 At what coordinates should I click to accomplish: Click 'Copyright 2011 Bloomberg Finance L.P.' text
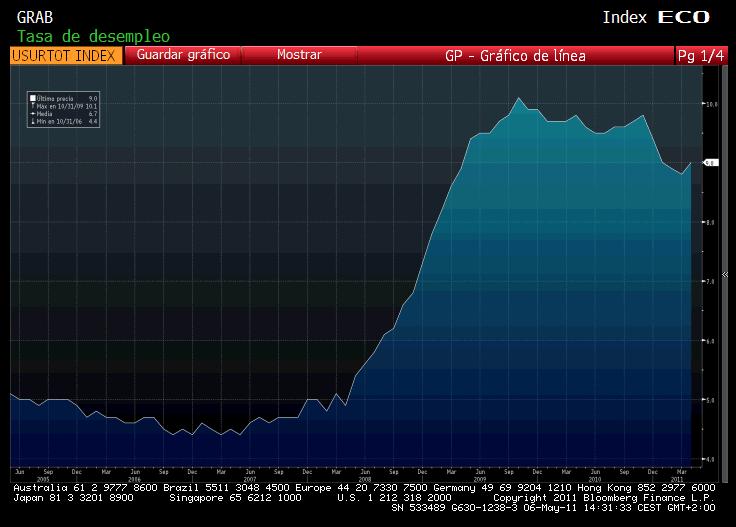tap(604, 498)
